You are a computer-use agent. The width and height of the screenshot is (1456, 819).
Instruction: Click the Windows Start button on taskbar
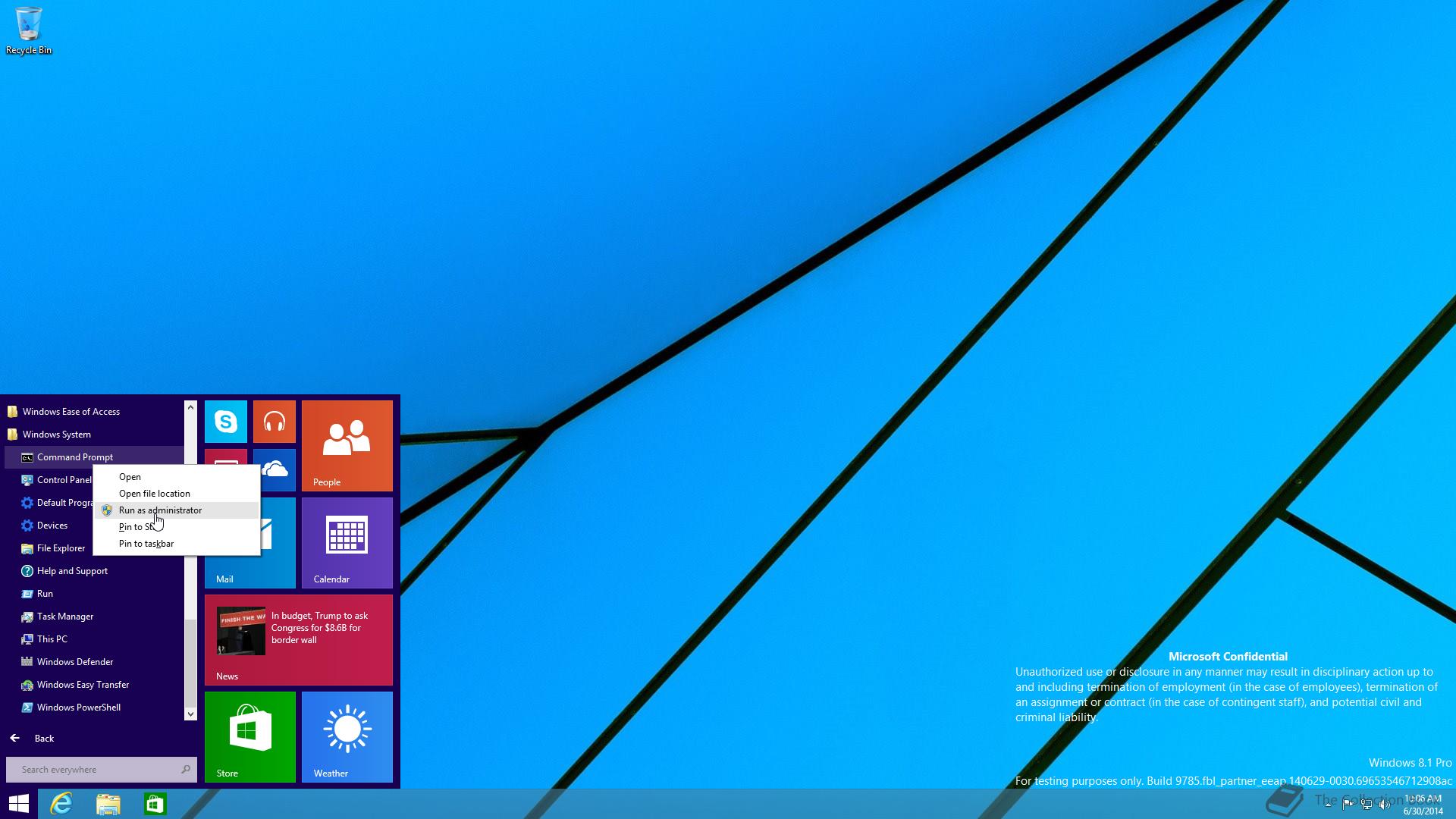point(18,804)
